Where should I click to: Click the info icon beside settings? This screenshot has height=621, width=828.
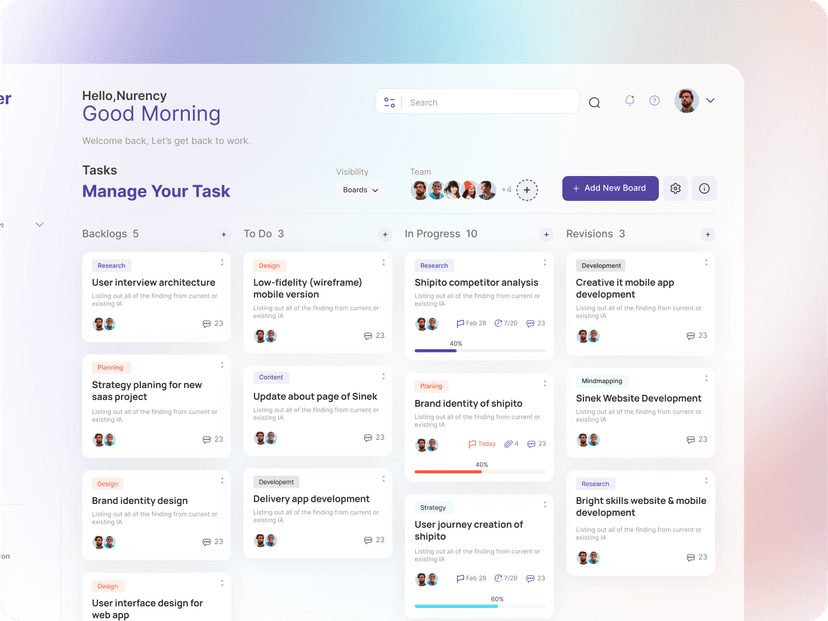704,188
